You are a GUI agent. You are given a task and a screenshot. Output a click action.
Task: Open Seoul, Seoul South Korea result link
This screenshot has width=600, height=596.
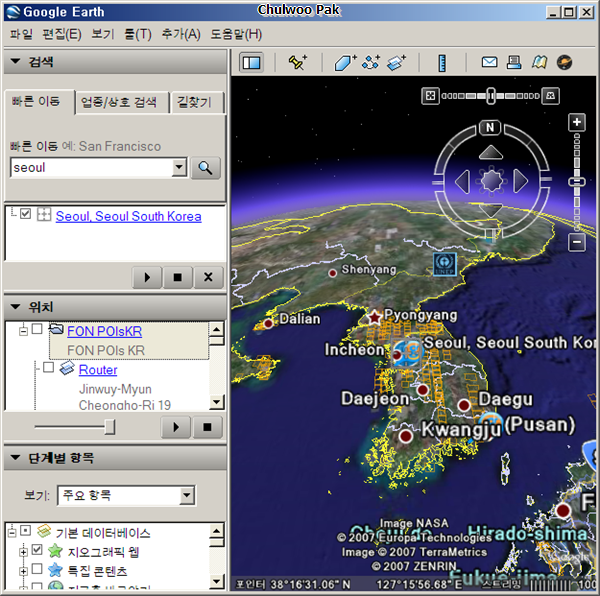point(129,216)
